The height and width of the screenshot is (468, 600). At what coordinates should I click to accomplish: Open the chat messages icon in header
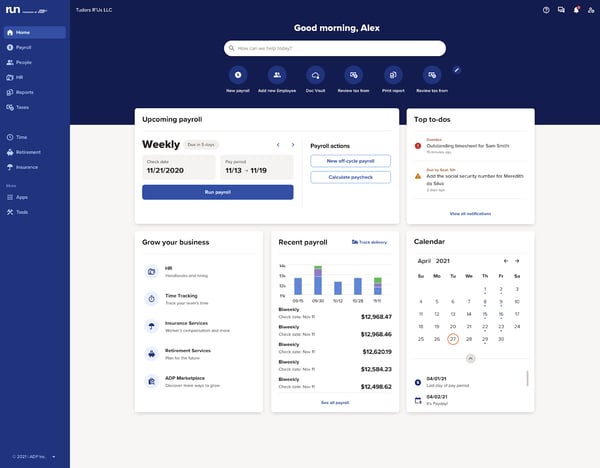(561, 10)
